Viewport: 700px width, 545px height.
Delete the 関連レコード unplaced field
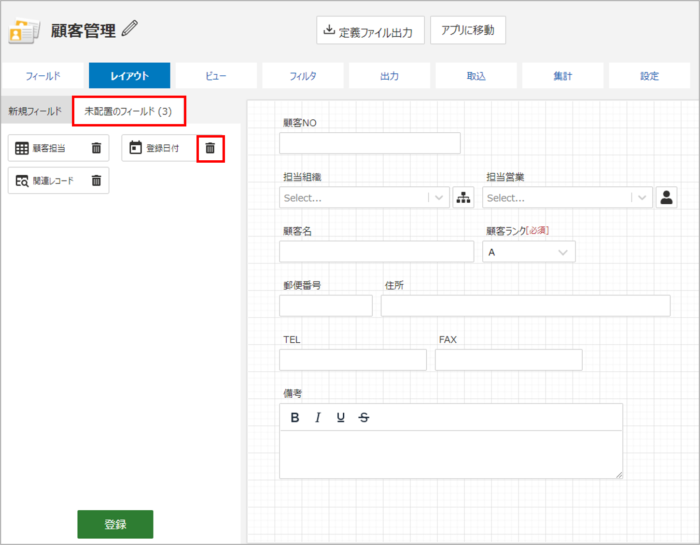coord(96,180)
